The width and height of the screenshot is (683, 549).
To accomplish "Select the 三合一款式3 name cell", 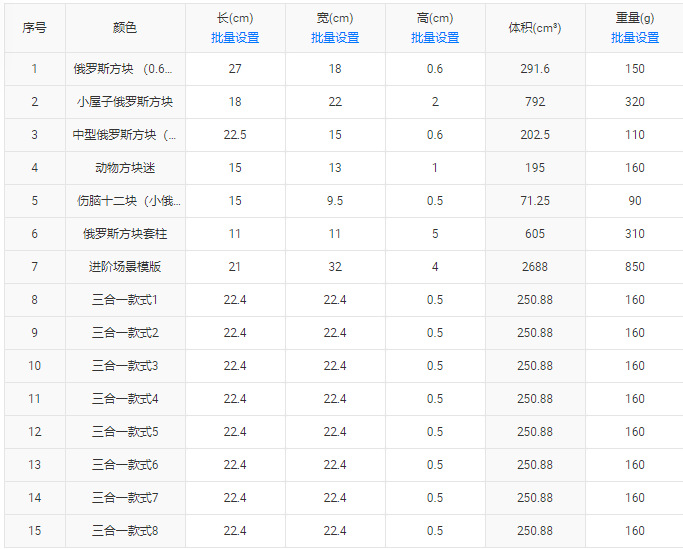I will (x=125, y=366).
